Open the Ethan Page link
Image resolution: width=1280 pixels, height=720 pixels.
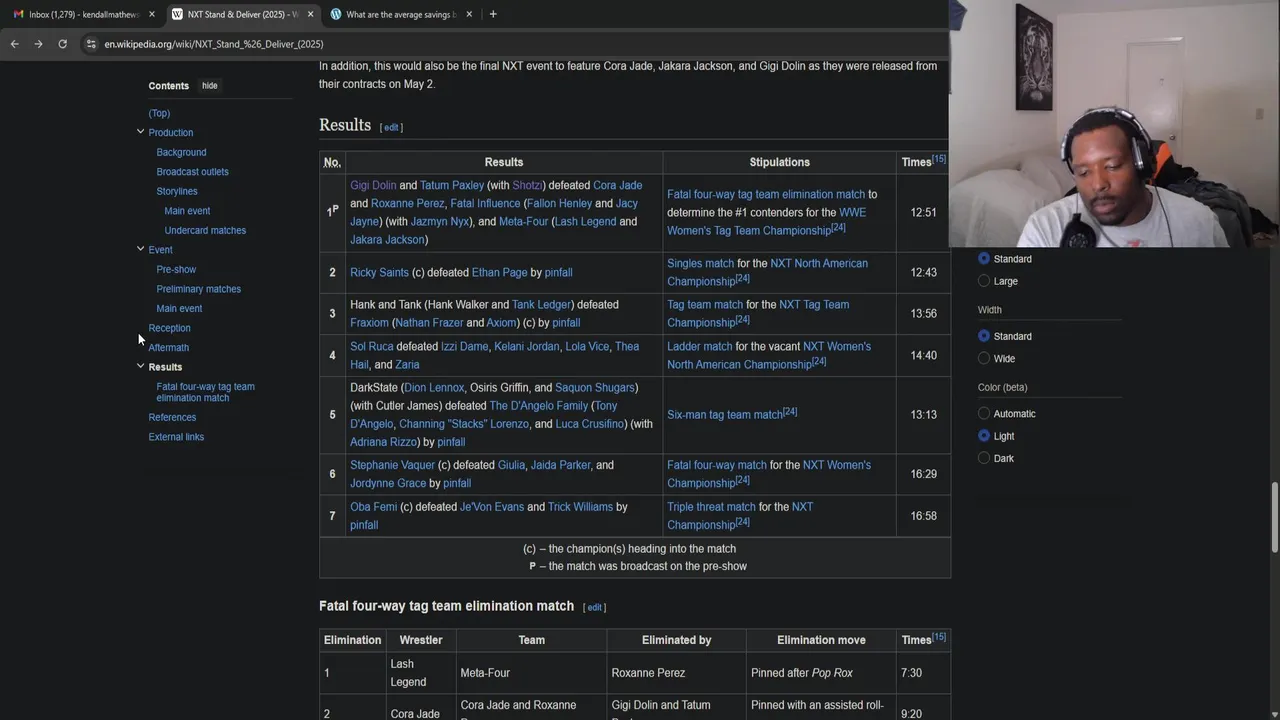tap(499, 272)
